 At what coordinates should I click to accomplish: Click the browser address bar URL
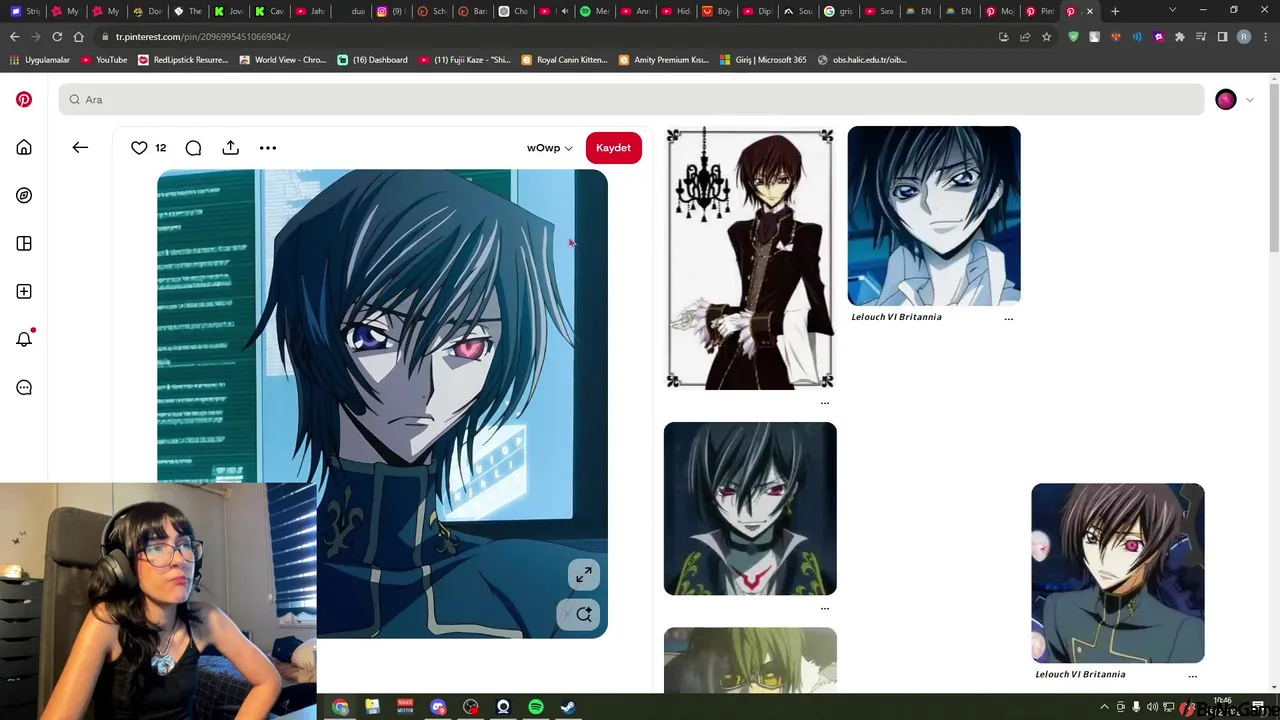click(202, 37)
